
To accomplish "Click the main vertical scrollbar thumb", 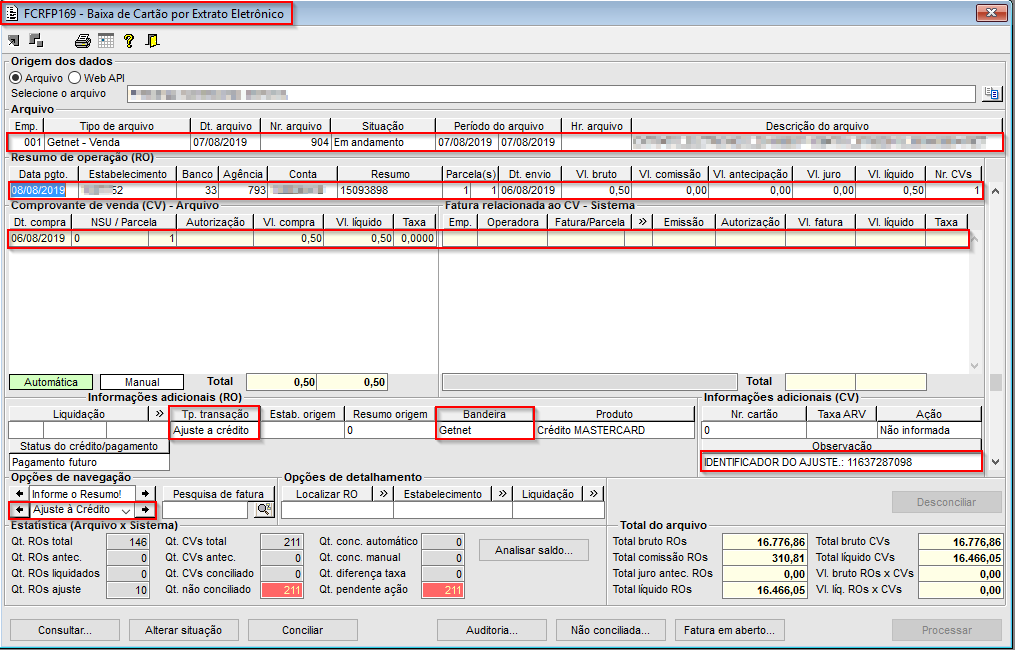I will pyautogui.click(x=995, y=382).
